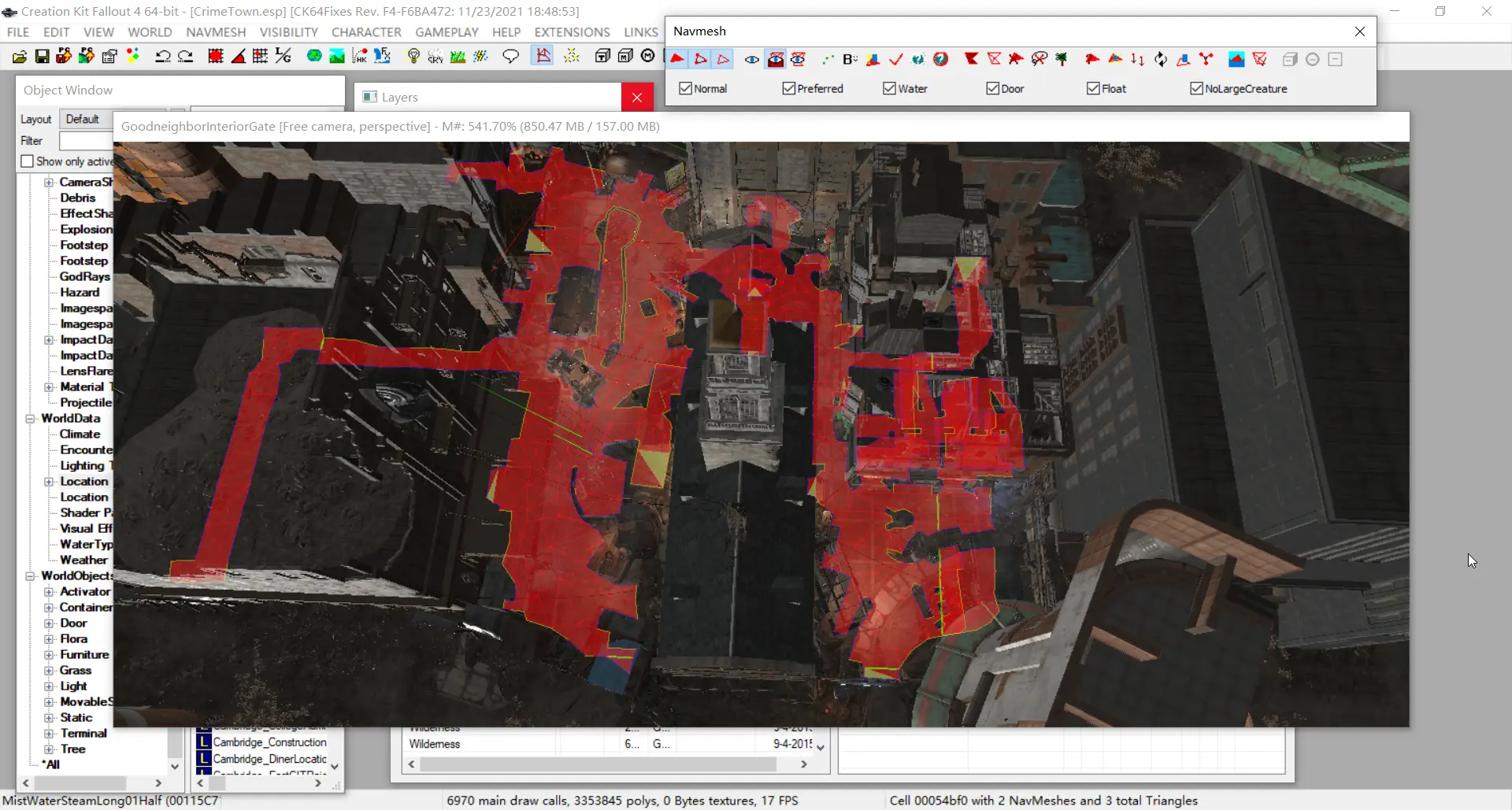1512x810 pixels.
Task: Open a plugin file with the folder icon
Action: [20, 57]
